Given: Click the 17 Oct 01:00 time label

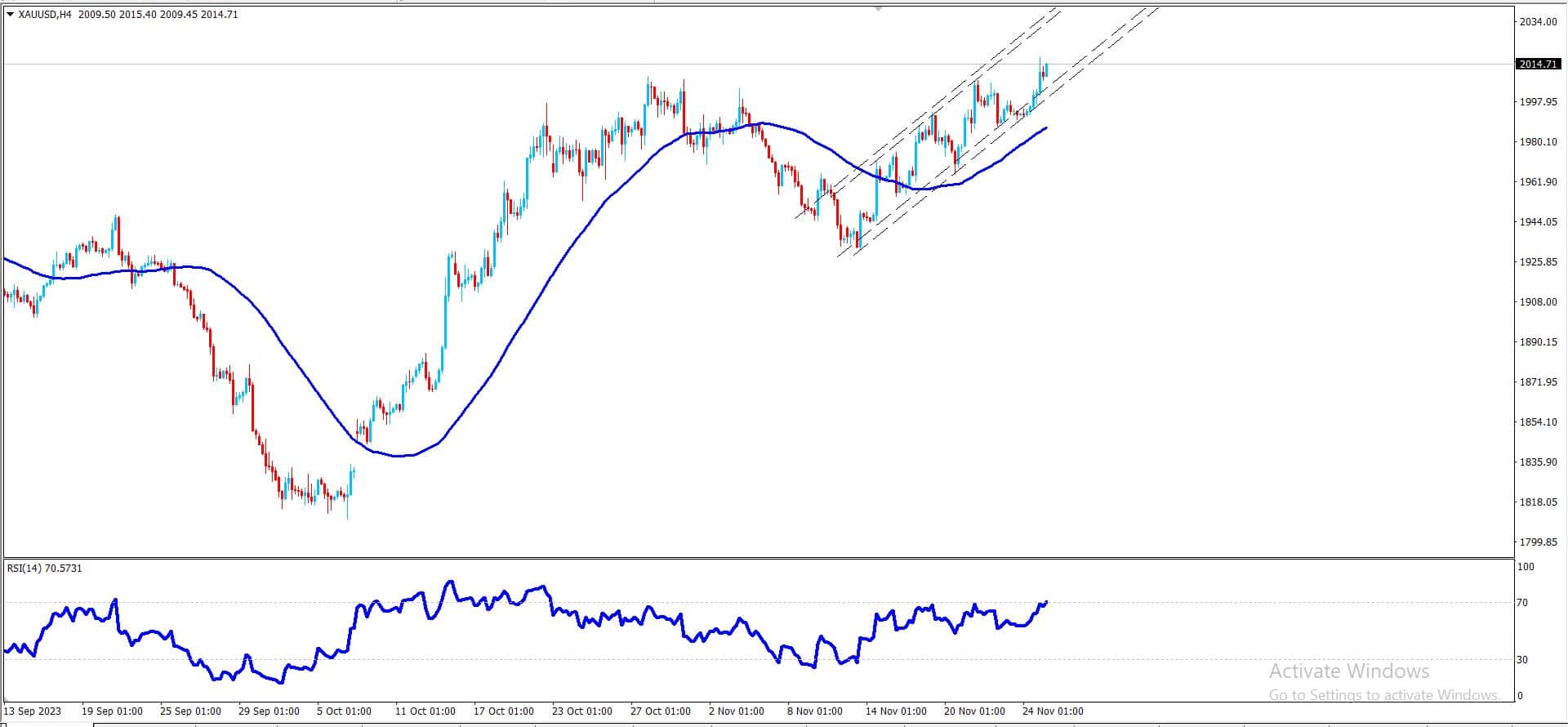Looking at the screenshot, I should (504, 711).
